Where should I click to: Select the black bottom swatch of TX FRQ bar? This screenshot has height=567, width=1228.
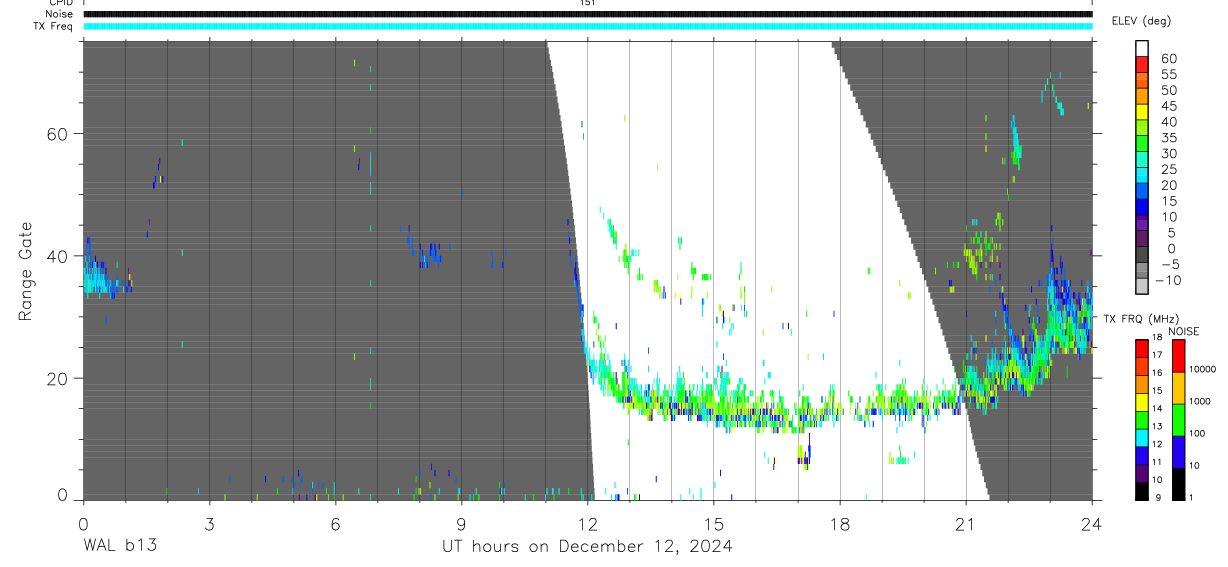click(x=1142, y=491)
